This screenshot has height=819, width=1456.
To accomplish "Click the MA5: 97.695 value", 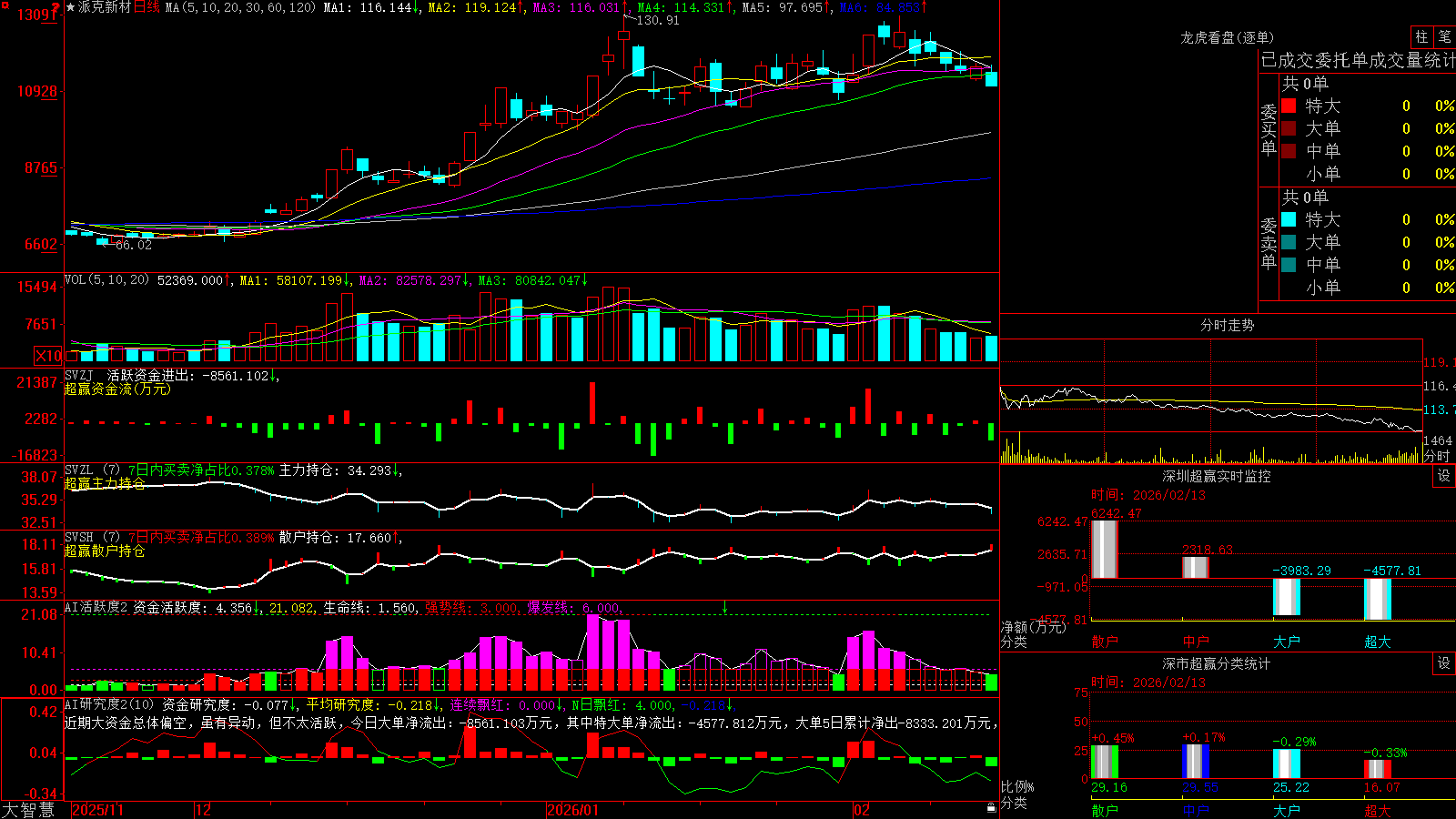I will (783, 7).
